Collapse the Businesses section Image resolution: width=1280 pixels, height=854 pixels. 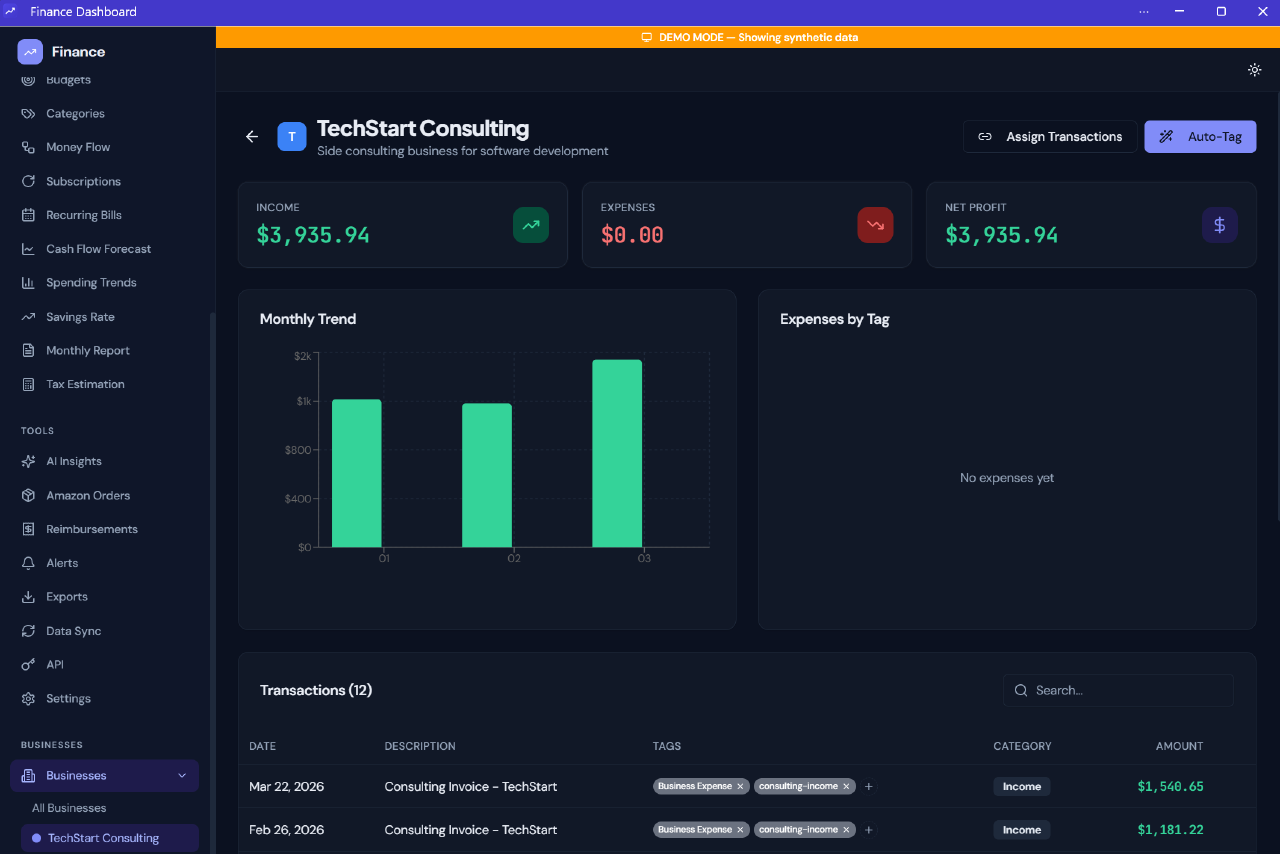pos(181,775)
